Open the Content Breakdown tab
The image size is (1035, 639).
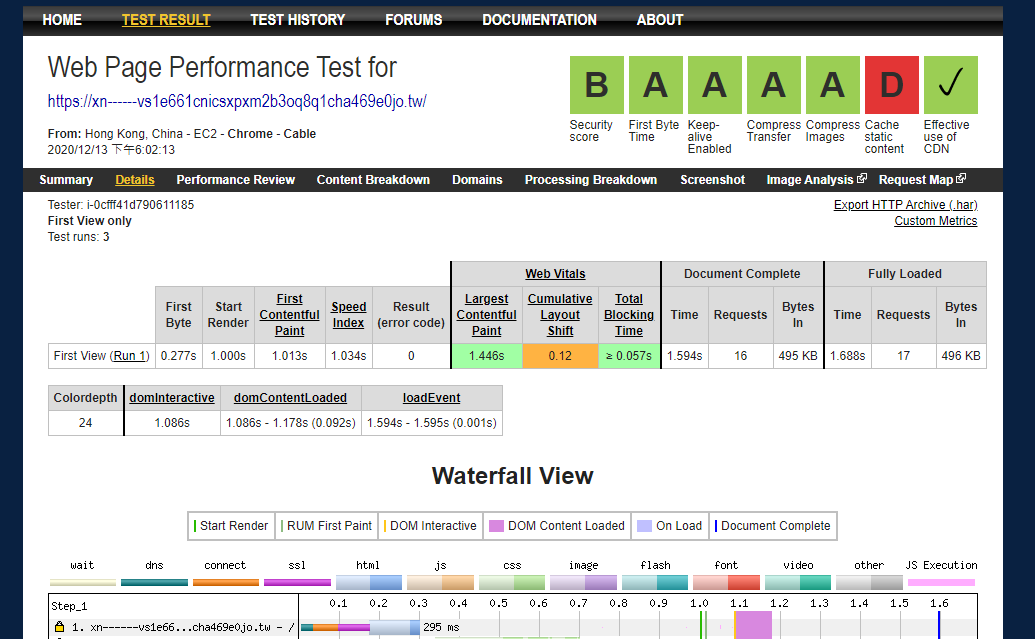[x=373, y=180]
